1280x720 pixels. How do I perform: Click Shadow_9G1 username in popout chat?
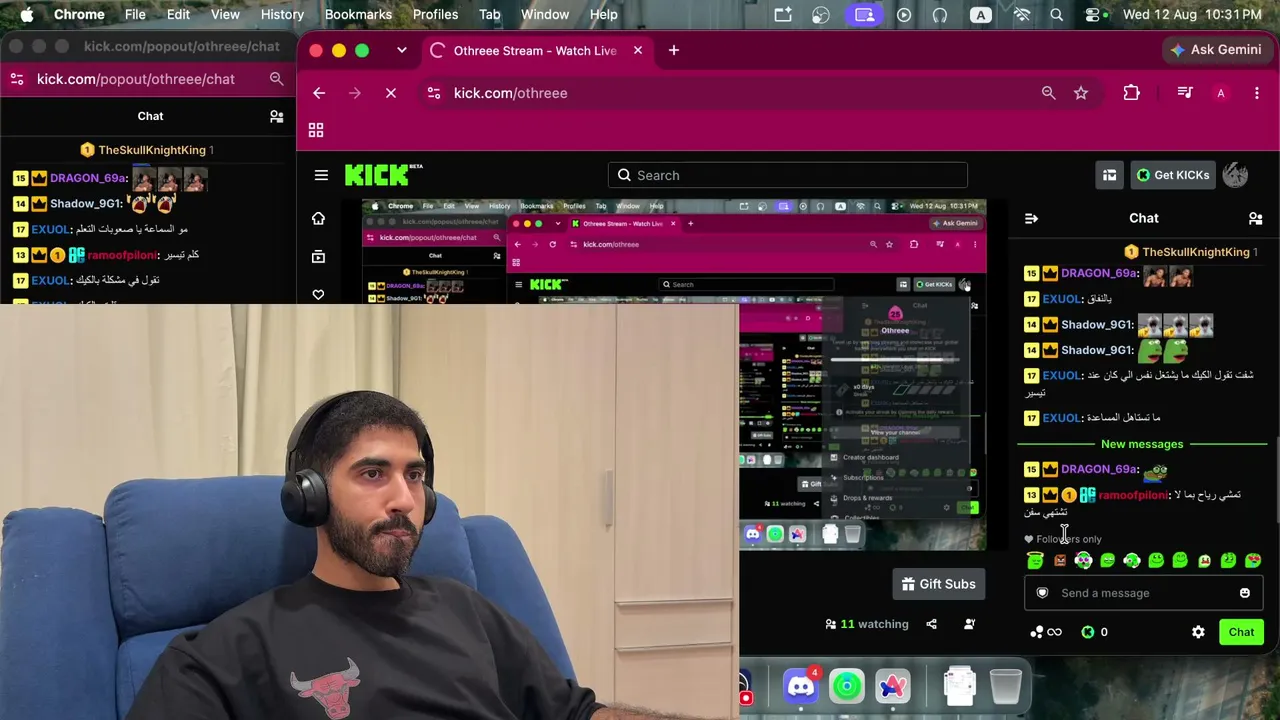86,203
